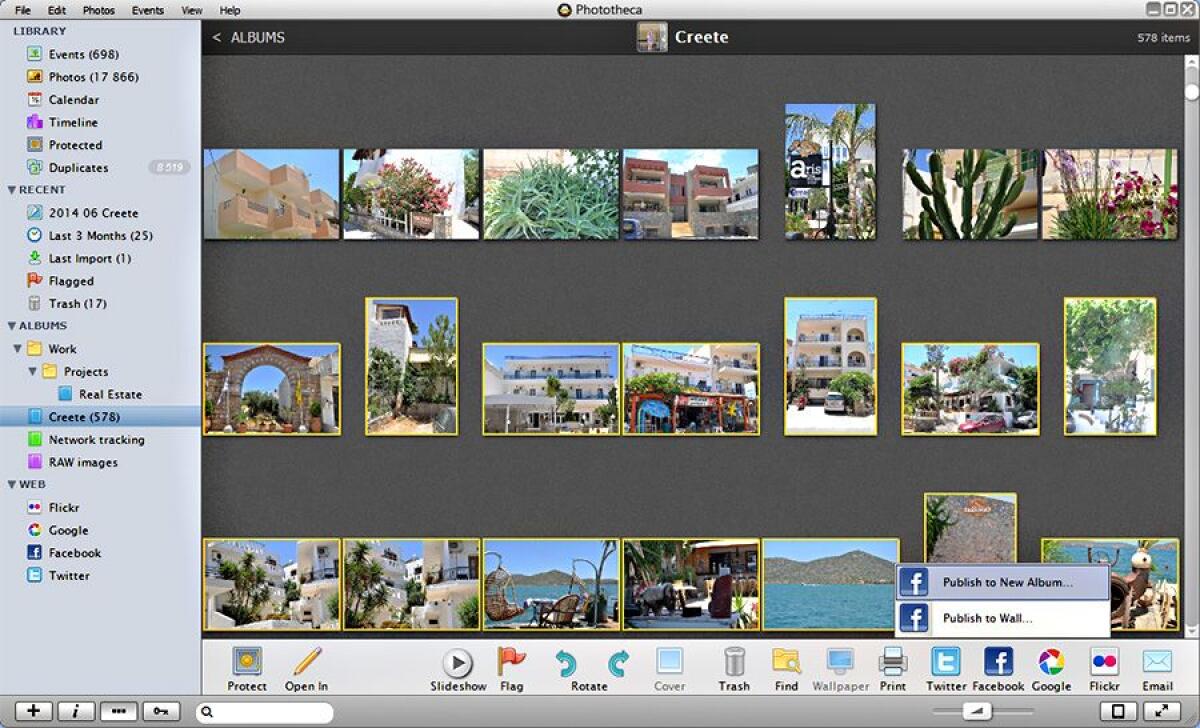The width and height of the screenshot is (1200, 728).
Task: Collapse the Work folder in Albums
Action: [18, 348]
